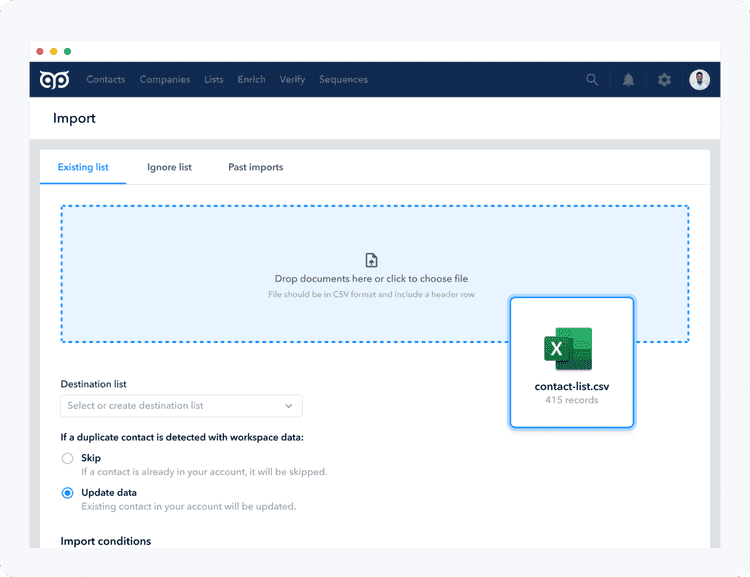The image size is (750, 577).
Task: Click the owl logo in navbar
Action: click(55, 79)
